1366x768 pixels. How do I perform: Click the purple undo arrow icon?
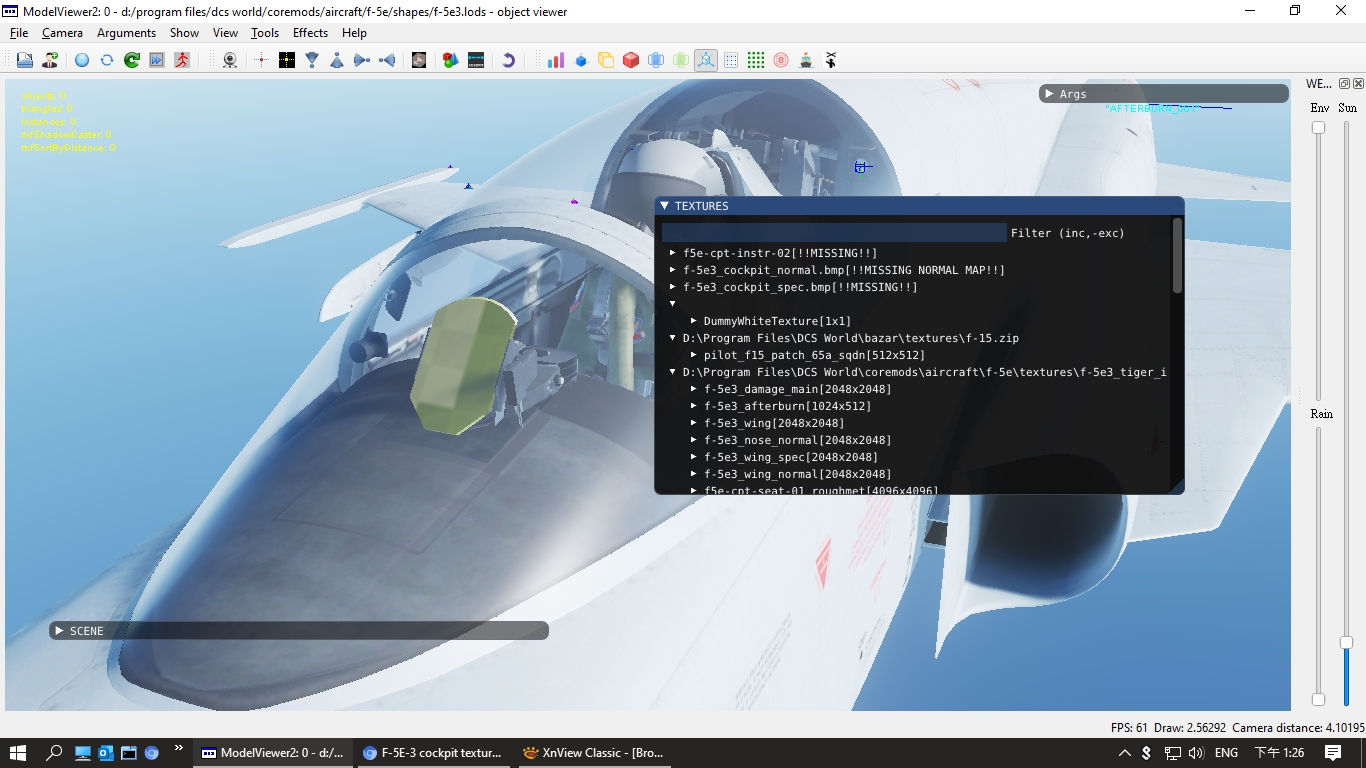(x=508, y=60)
